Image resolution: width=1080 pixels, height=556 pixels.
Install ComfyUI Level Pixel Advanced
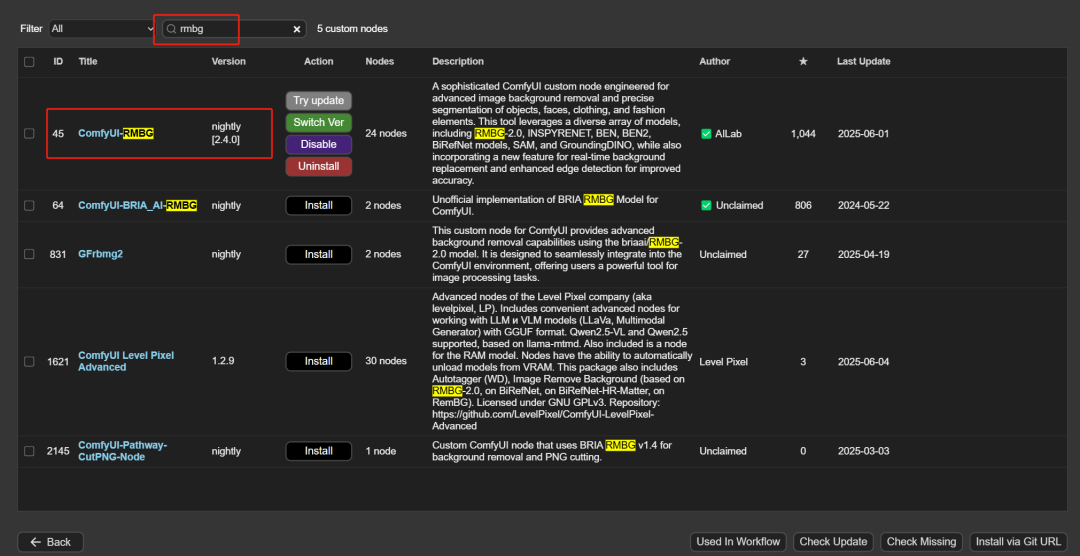pos(319,361)
